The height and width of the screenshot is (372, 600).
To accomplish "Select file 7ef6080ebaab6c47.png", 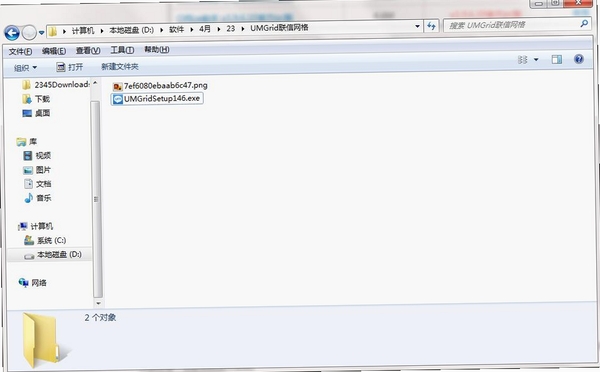I will click(x=160, y=86).
